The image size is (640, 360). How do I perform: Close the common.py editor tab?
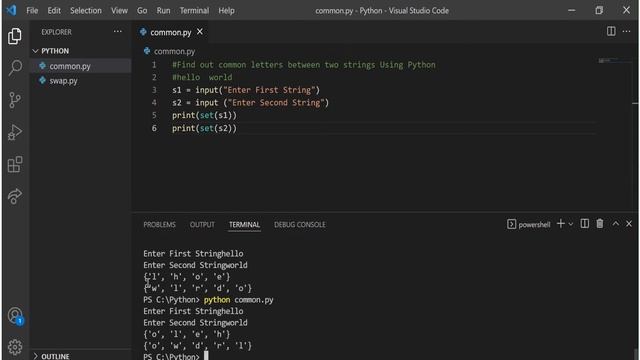[200, 31]
